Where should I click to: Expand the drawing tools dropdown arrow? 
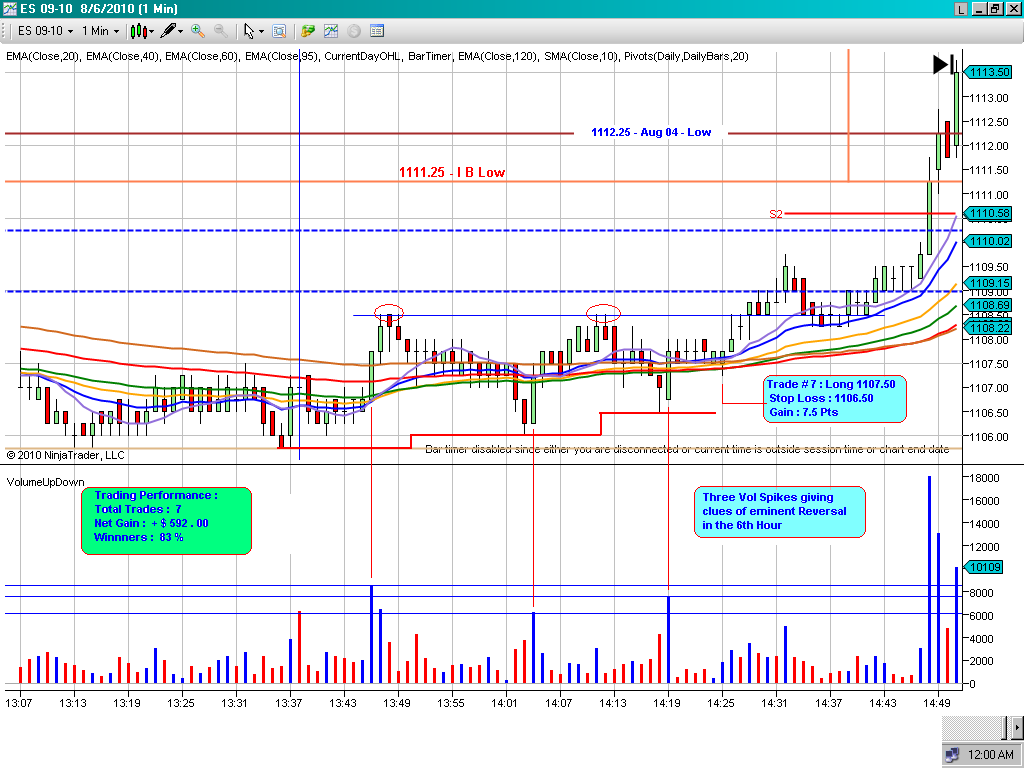pyautogui.click(x=180, y=31)
